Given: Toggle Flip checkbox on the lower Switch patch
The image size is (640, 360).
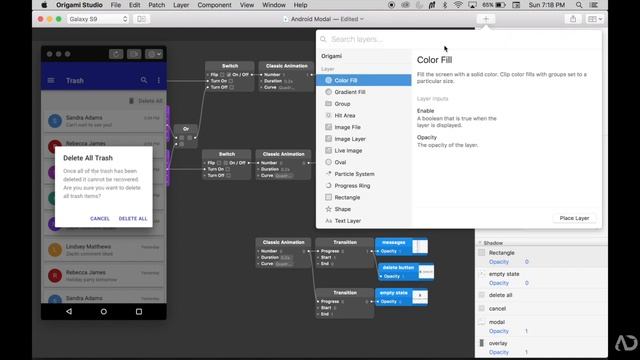Looking at the screenshot, I should tap(219, 163).
